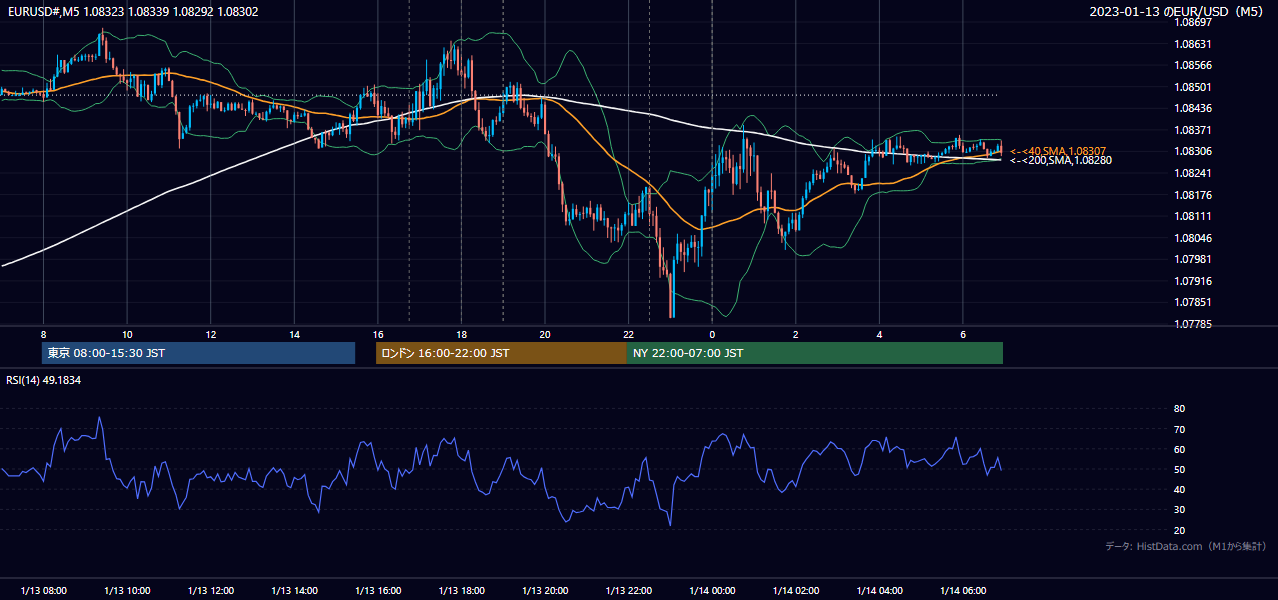Click hour marker 12 under the price chart
The height and width of the screenshot is (600, 1278).
(210, 334)
